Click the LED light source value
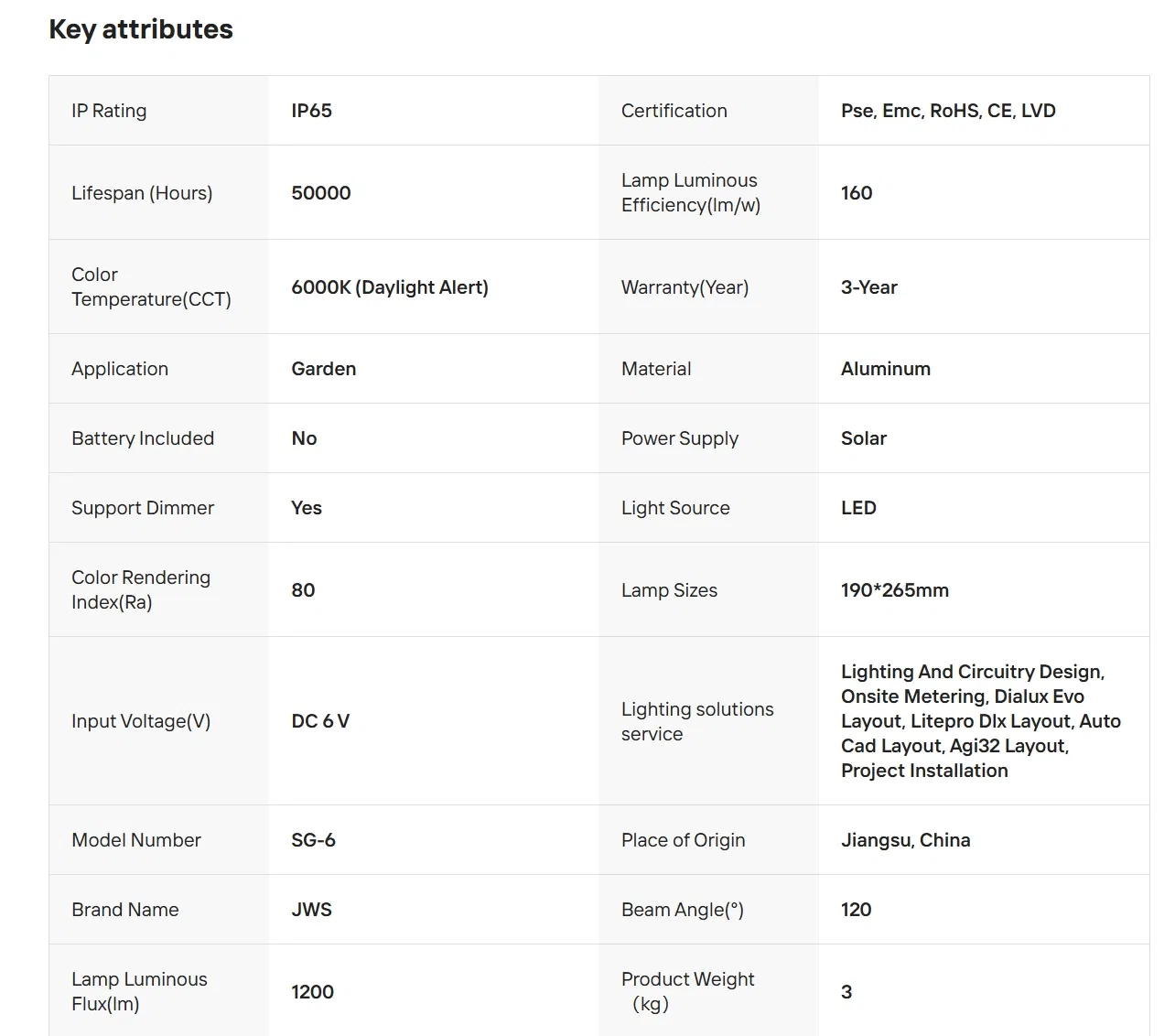This screenshot has height=1036, width=1175. (858, 508)
